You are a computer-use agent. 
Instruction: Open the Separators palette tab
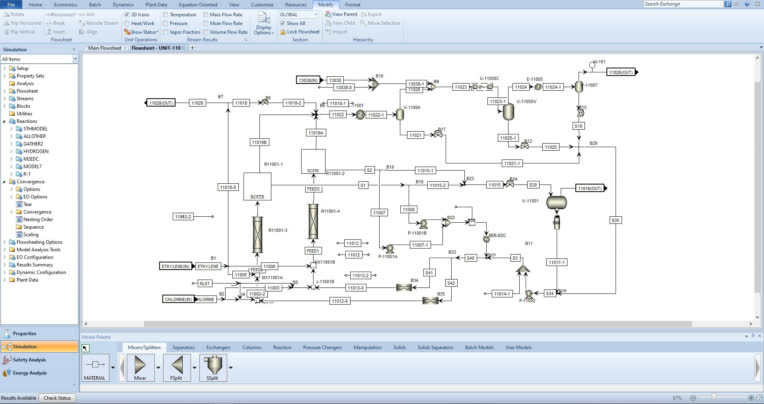coord(184,347)
